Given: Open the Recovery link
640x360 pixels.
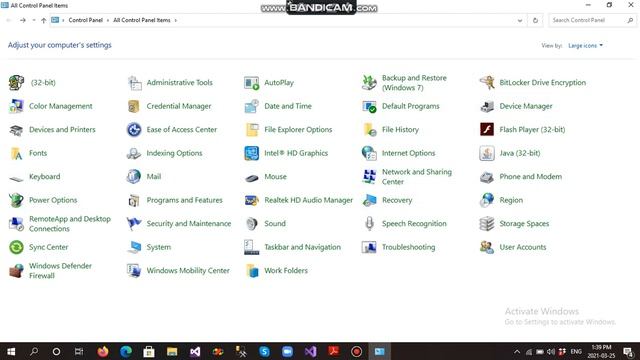Looking at the screenshot, I should pos(397,200).
